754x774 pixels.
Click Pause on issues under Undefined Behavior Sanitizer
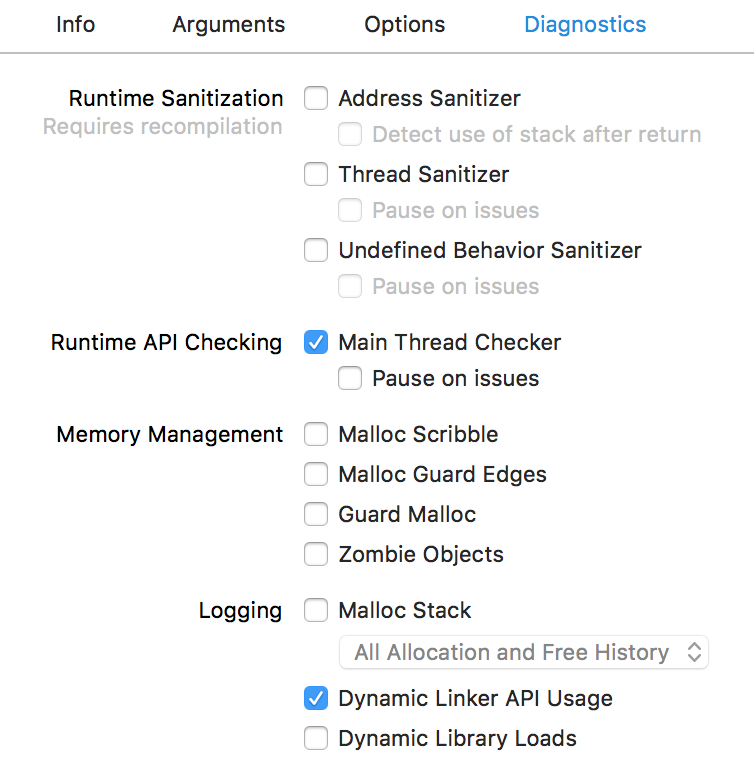pos(350,286)
